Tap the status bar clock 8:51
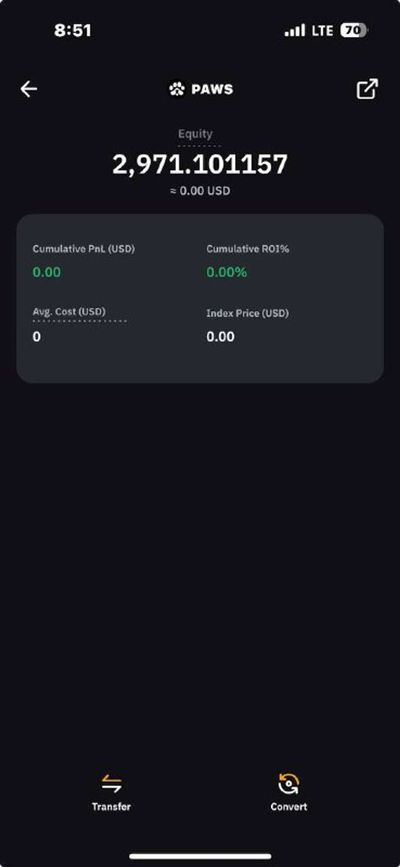This screenshot has width=400, height=867. click(72, 30)
